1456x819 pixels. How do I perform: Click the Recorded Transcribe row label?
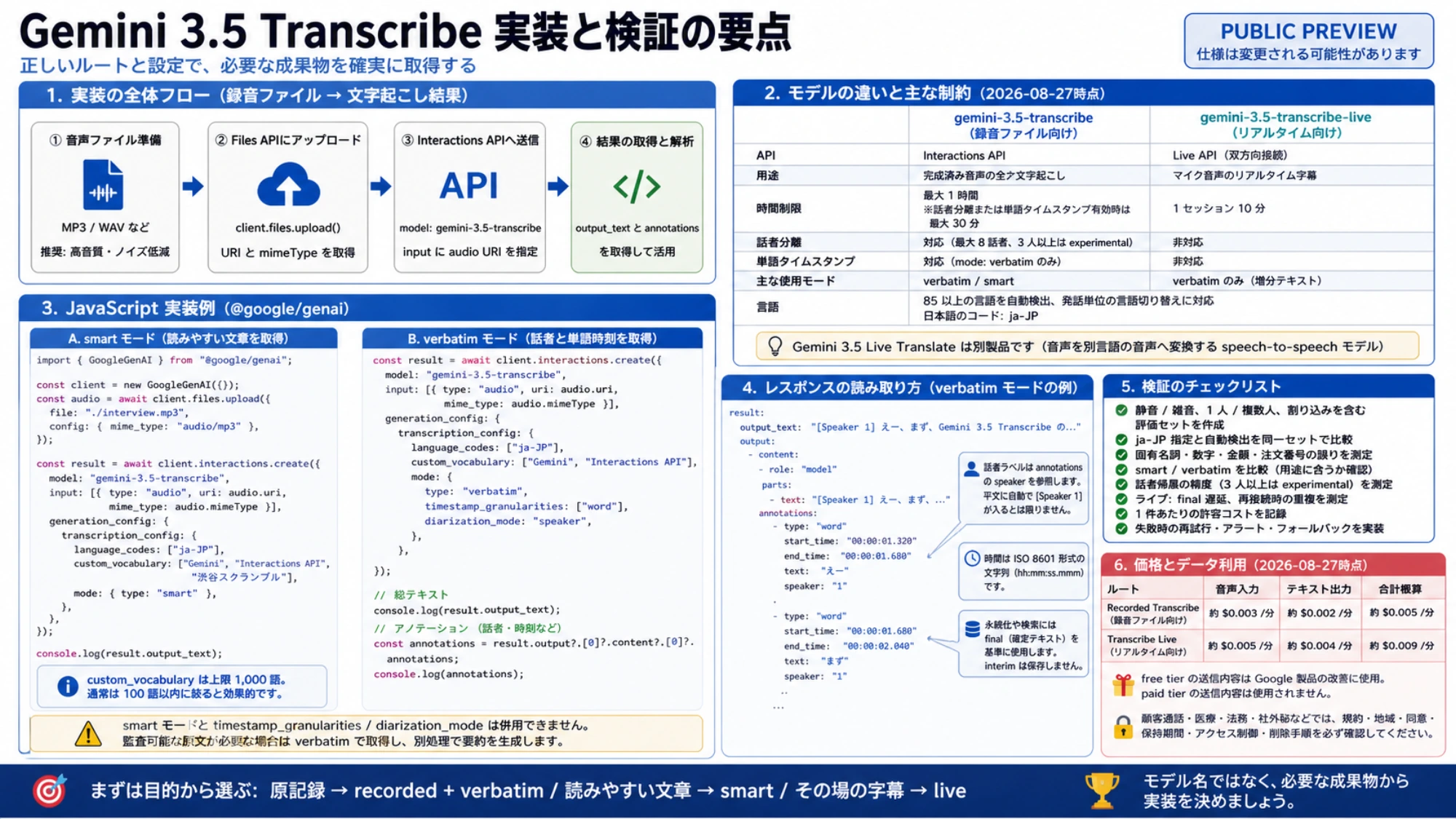coord(1152,614)
